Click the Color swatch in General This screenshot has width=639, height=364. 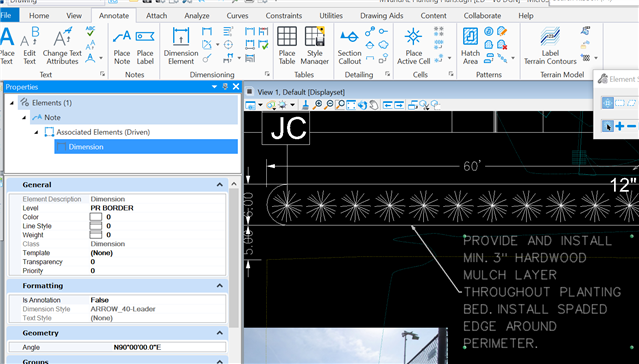pos(96,217)
